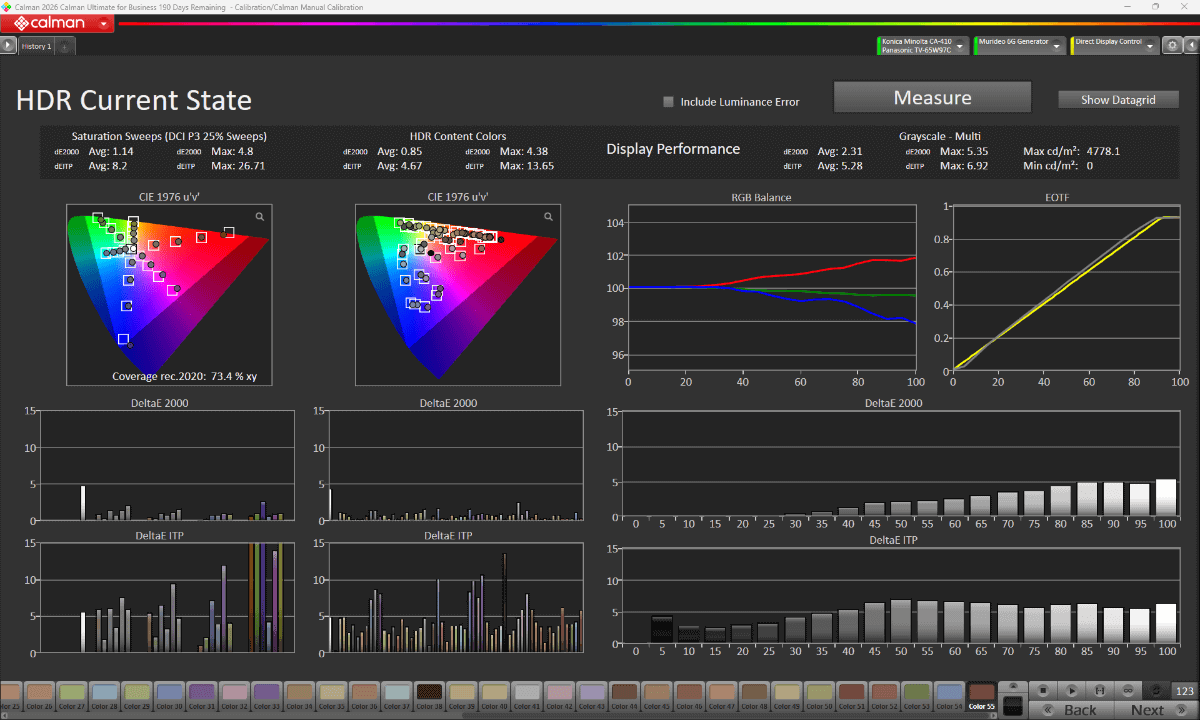1200x720 pixels.
Task: Click the RGB Balance graph
Action: pyautogui.click(x=771, y=288)
